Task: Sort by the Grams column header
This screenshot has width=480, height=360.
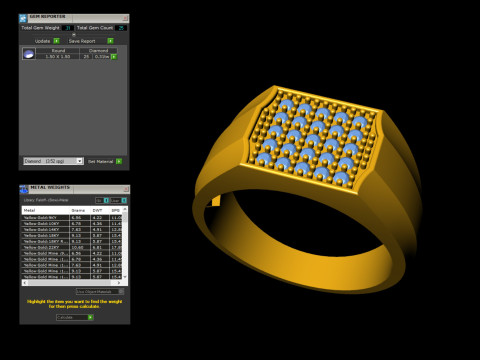Action: [80, 210]
